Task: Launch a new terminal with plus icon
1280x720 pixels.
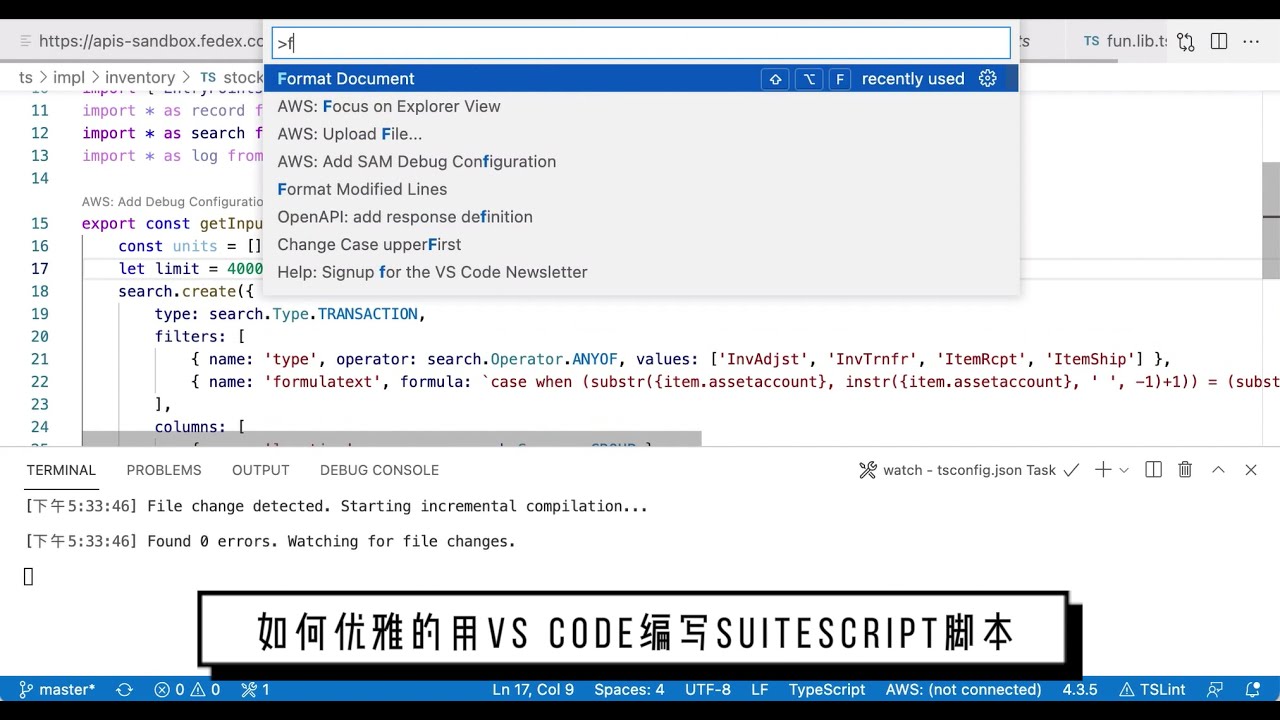Action: pyautogui.click(x=1102, y=470)
